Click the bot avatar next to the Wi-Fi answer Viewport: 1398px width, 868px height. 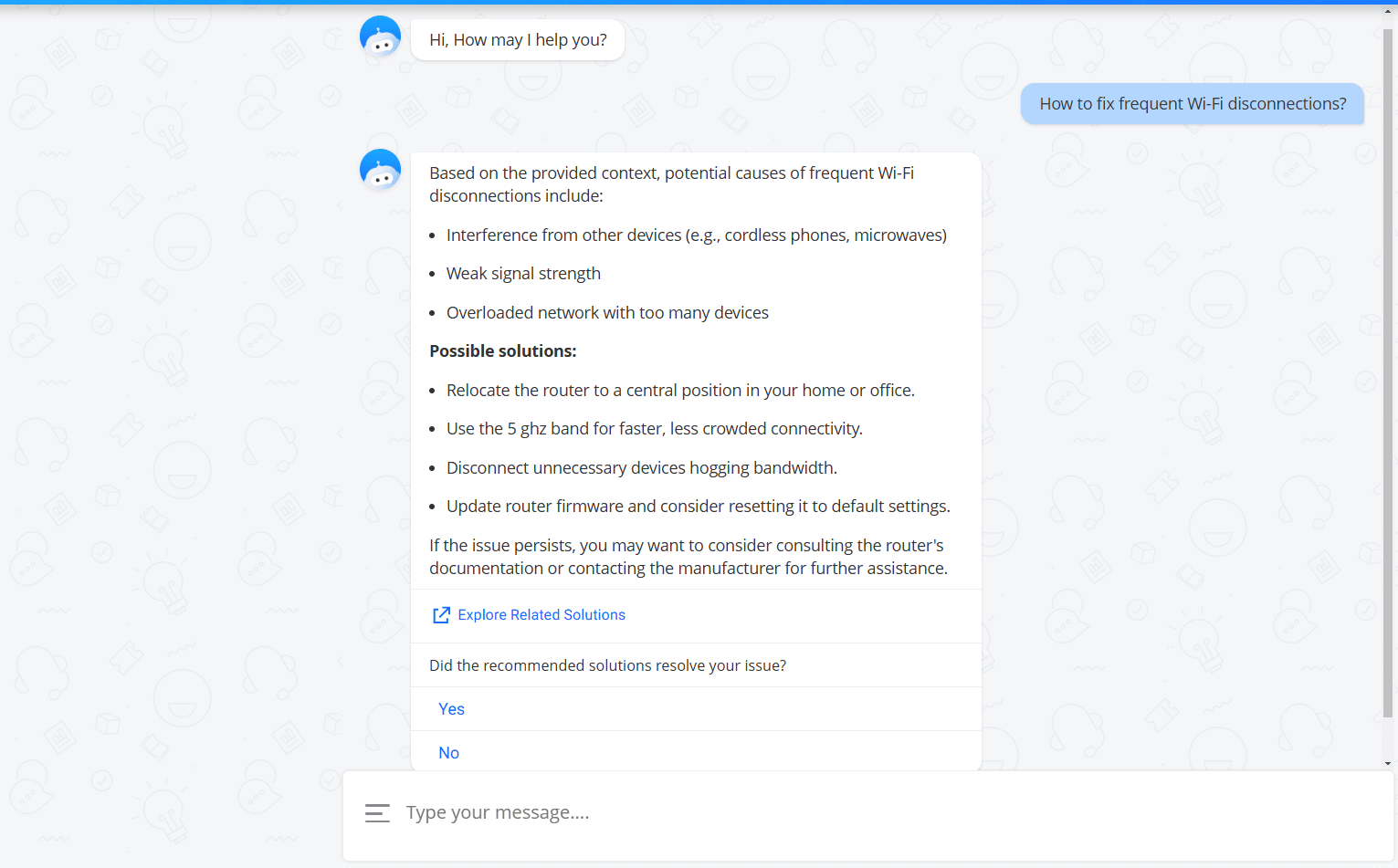380,171
